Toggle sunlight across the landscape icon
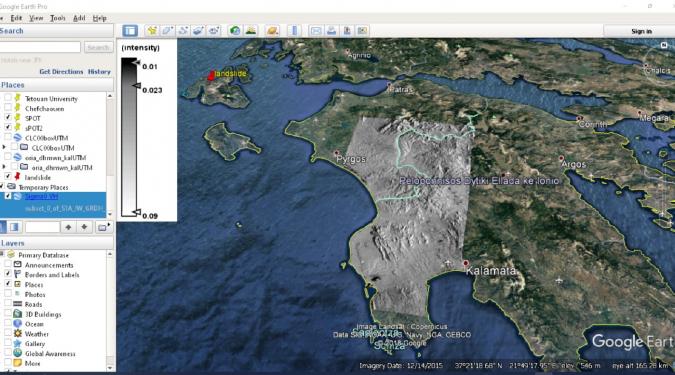Image resolution: width=675 pixels, height=375 pixels. (251, 31)
